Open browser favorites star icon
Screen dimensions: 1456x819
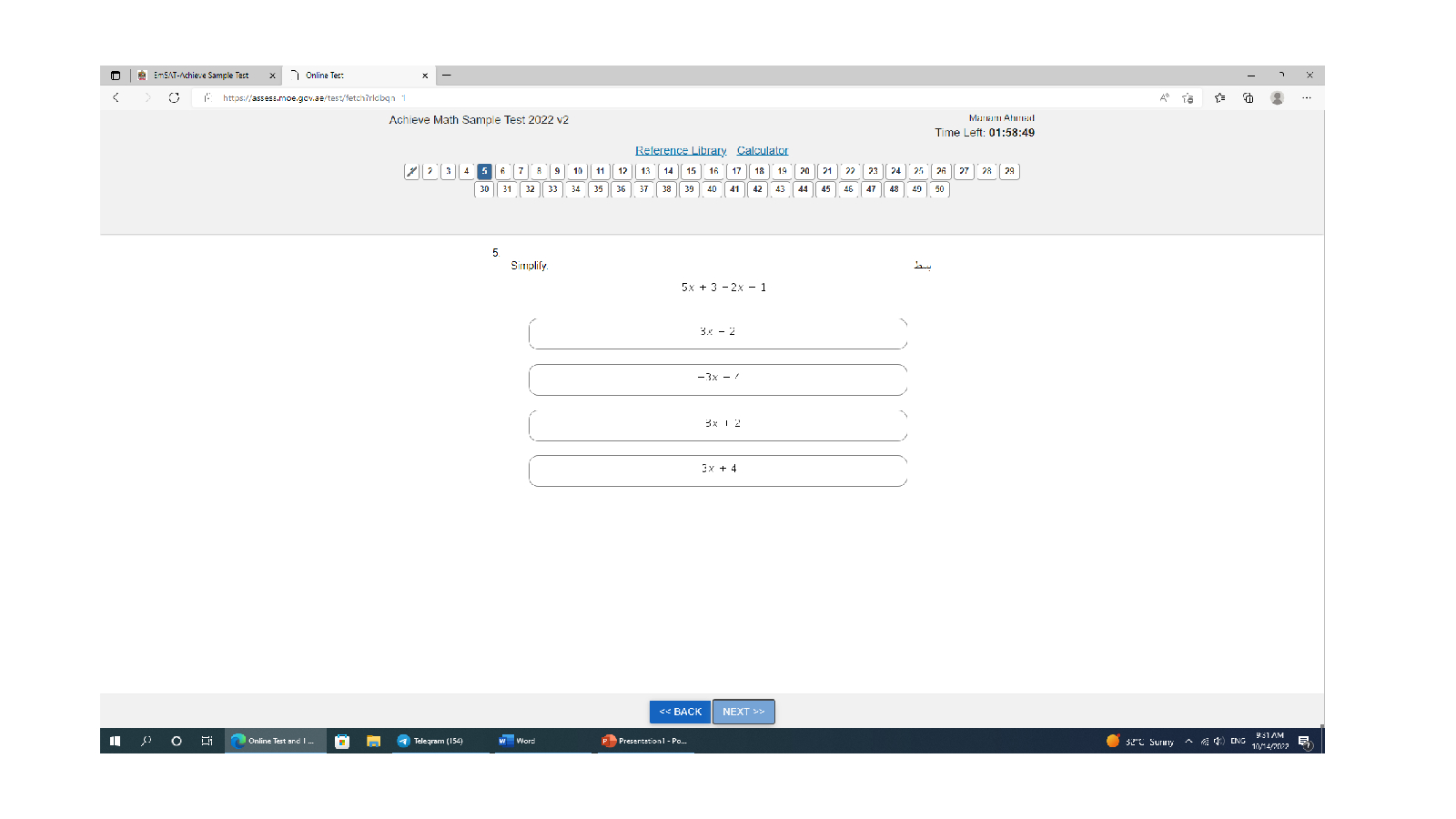(1219, 97)
